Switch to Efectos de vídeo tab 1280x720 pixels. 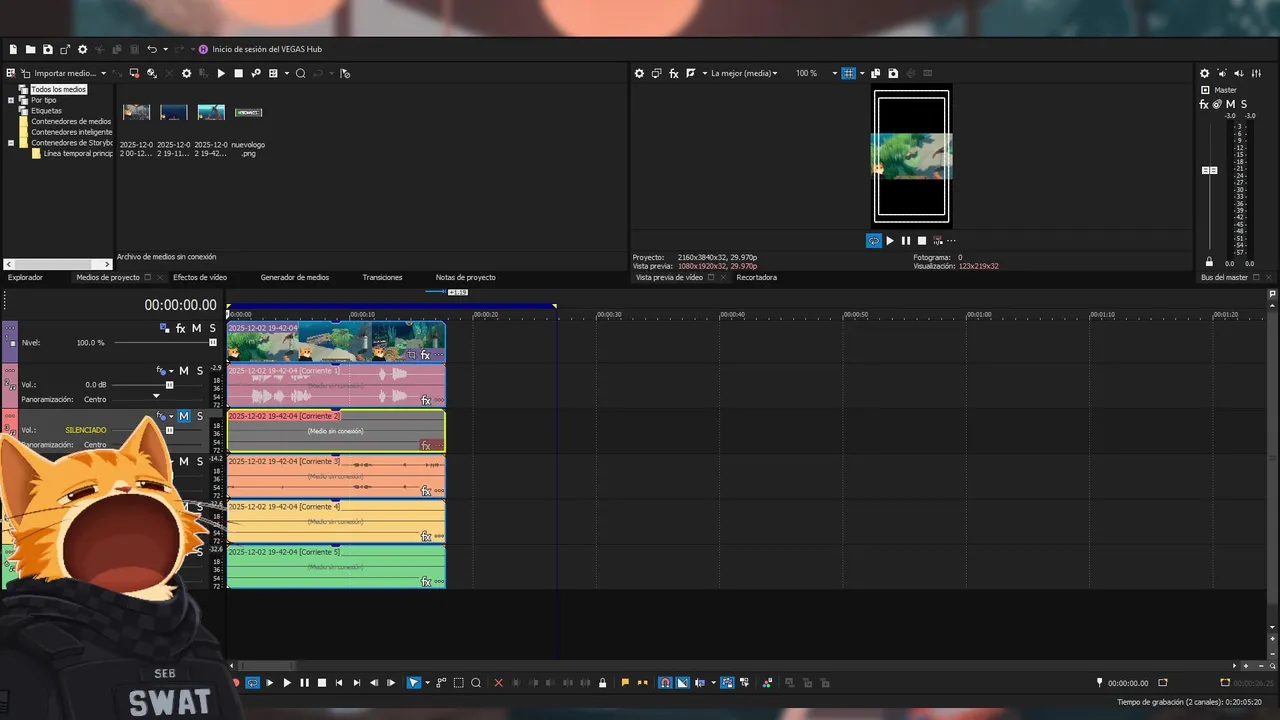coord(200,277)
